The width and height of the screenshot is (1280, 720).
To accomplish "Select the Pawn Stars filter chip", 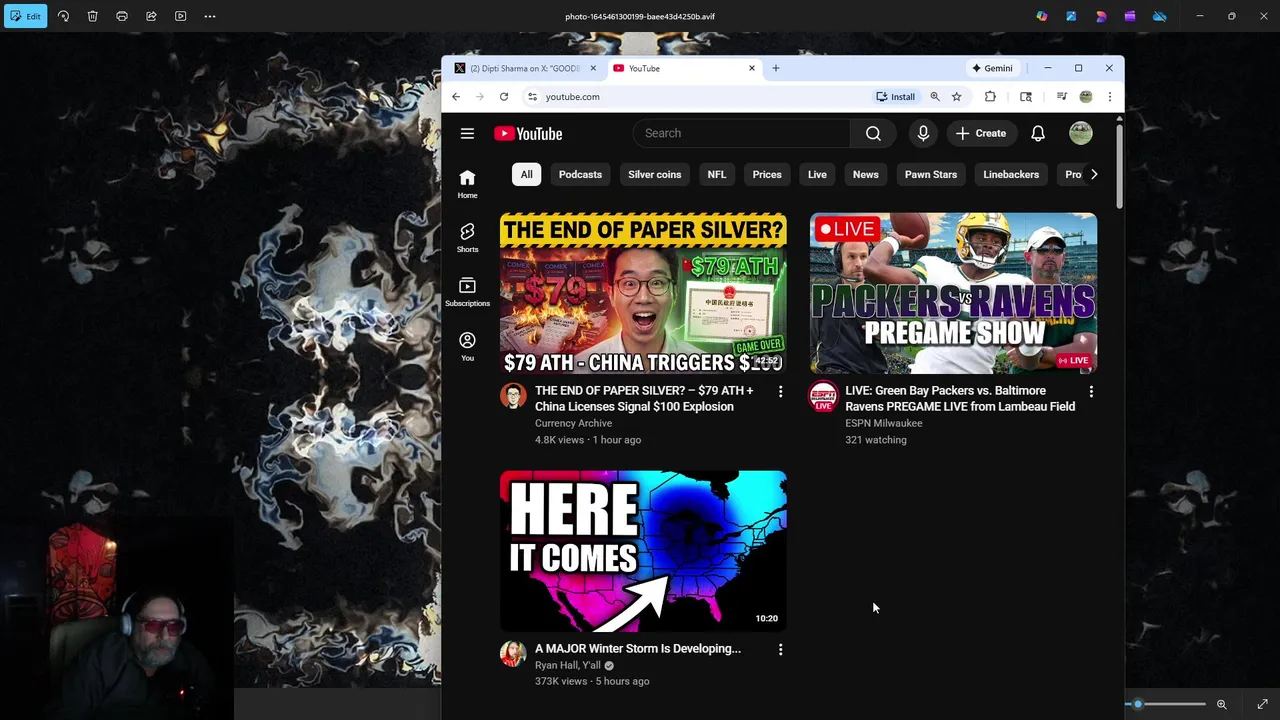I will [x=931, y=174].
